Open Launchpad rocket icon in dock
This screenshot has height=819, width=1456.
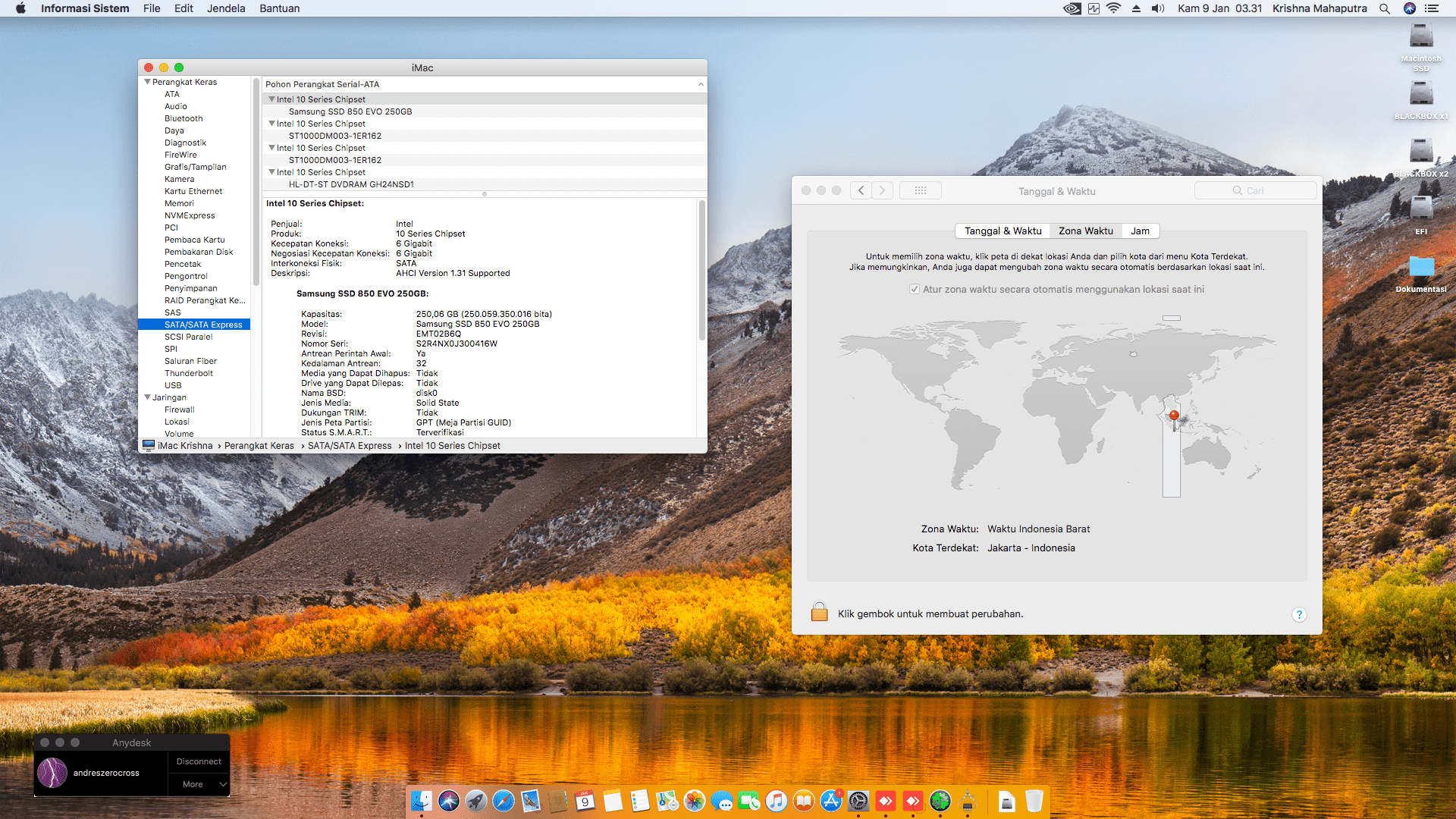[476, 801]
